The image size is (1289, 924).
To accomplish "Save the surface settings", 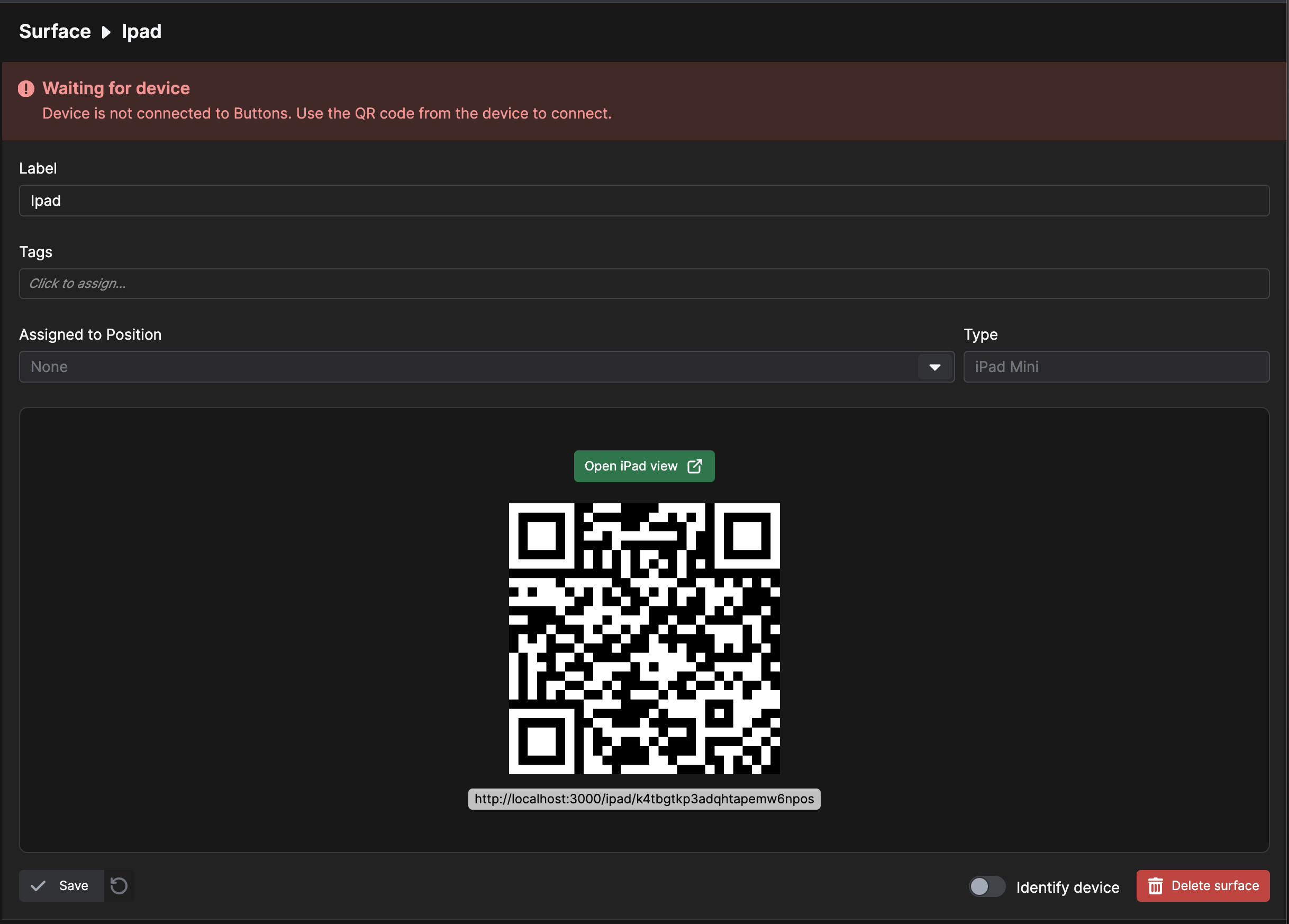I will (61, 885).
